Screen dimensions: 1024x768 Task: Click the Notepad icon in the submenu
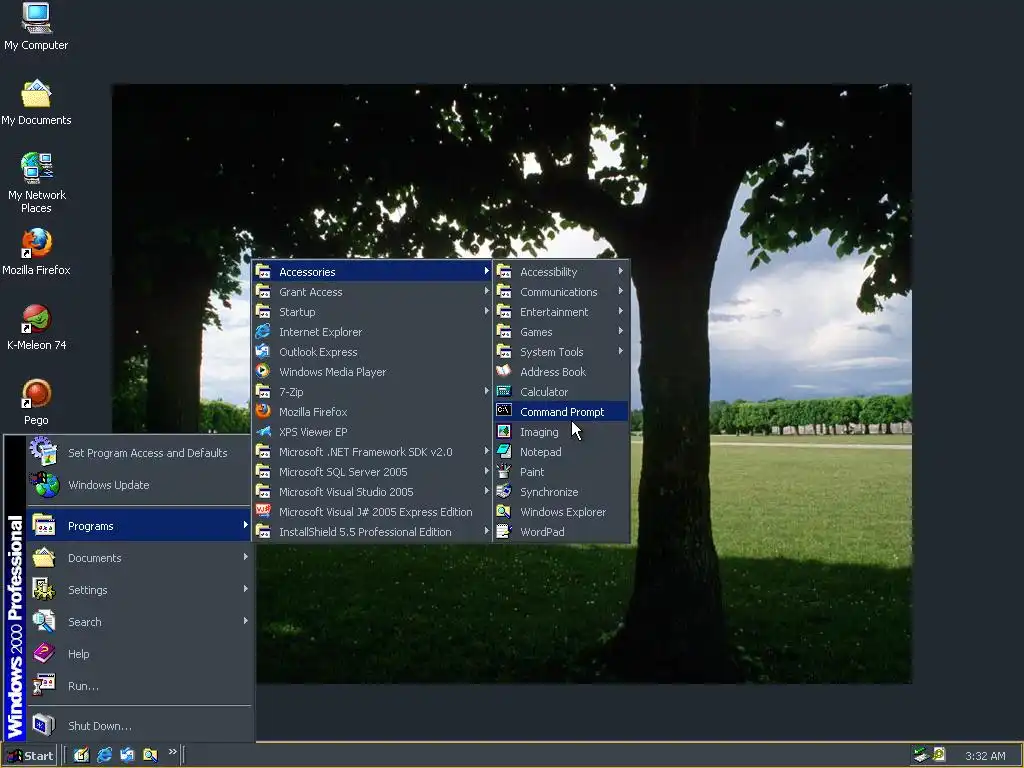(504, 451)
